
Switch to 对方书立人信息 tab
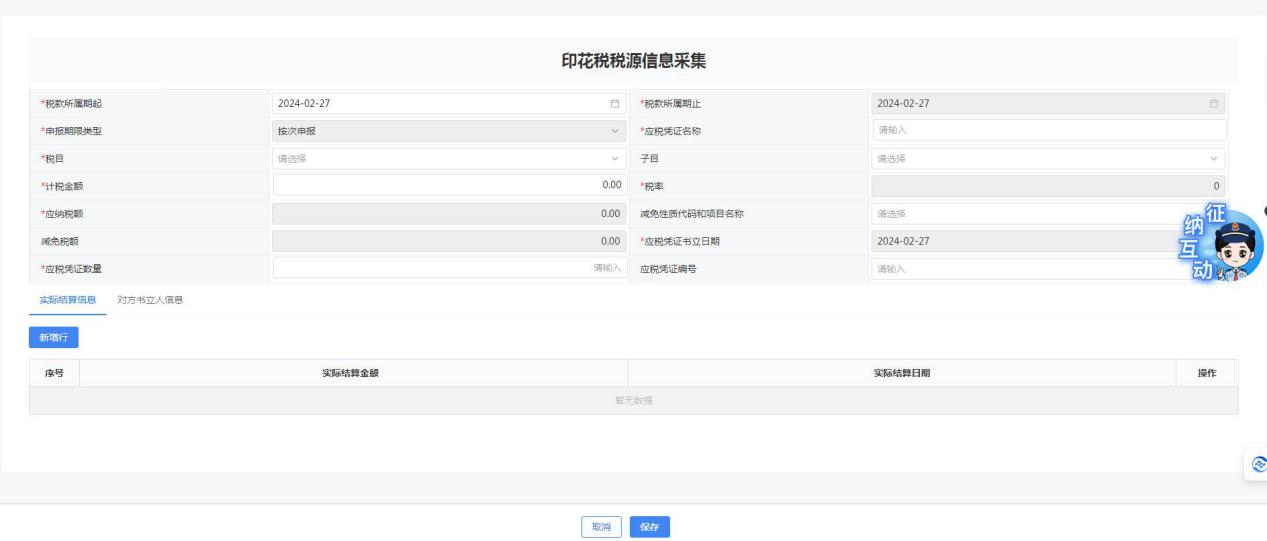pyautogui.click(x=150, y=300)
